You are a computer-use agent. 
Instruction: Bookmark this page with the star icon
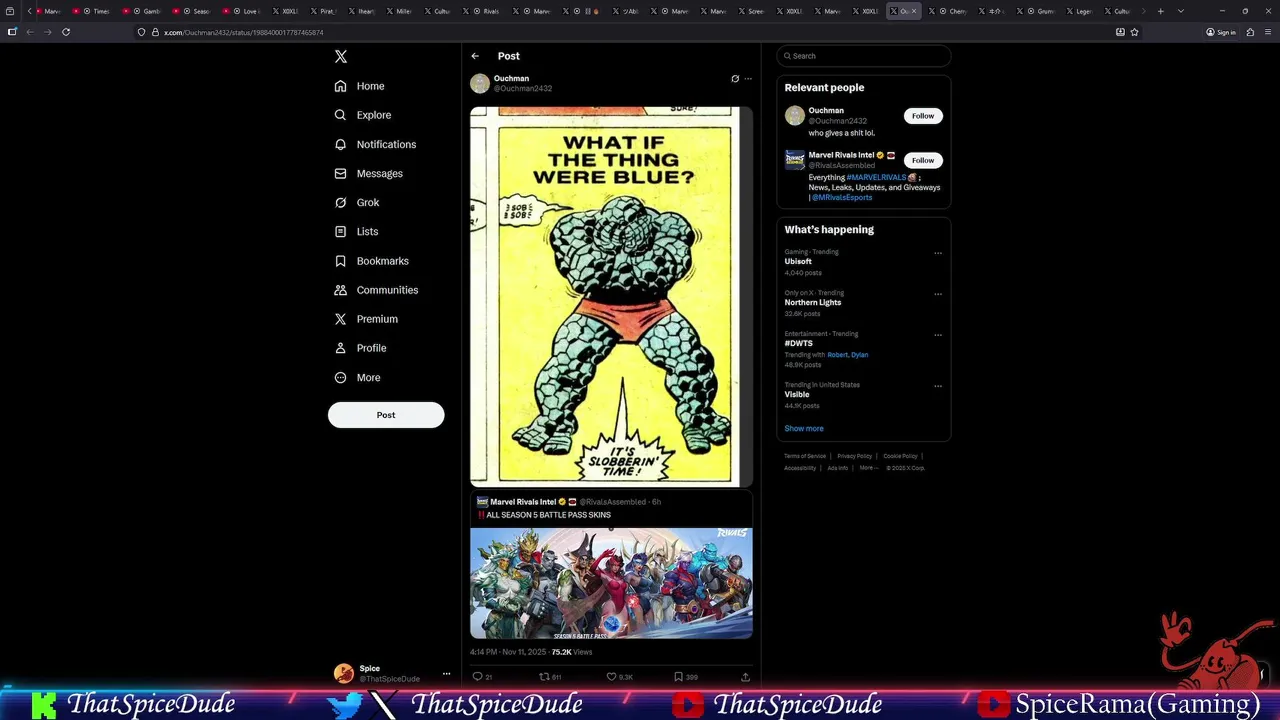pyautogui.click(x=1134, y=32)
